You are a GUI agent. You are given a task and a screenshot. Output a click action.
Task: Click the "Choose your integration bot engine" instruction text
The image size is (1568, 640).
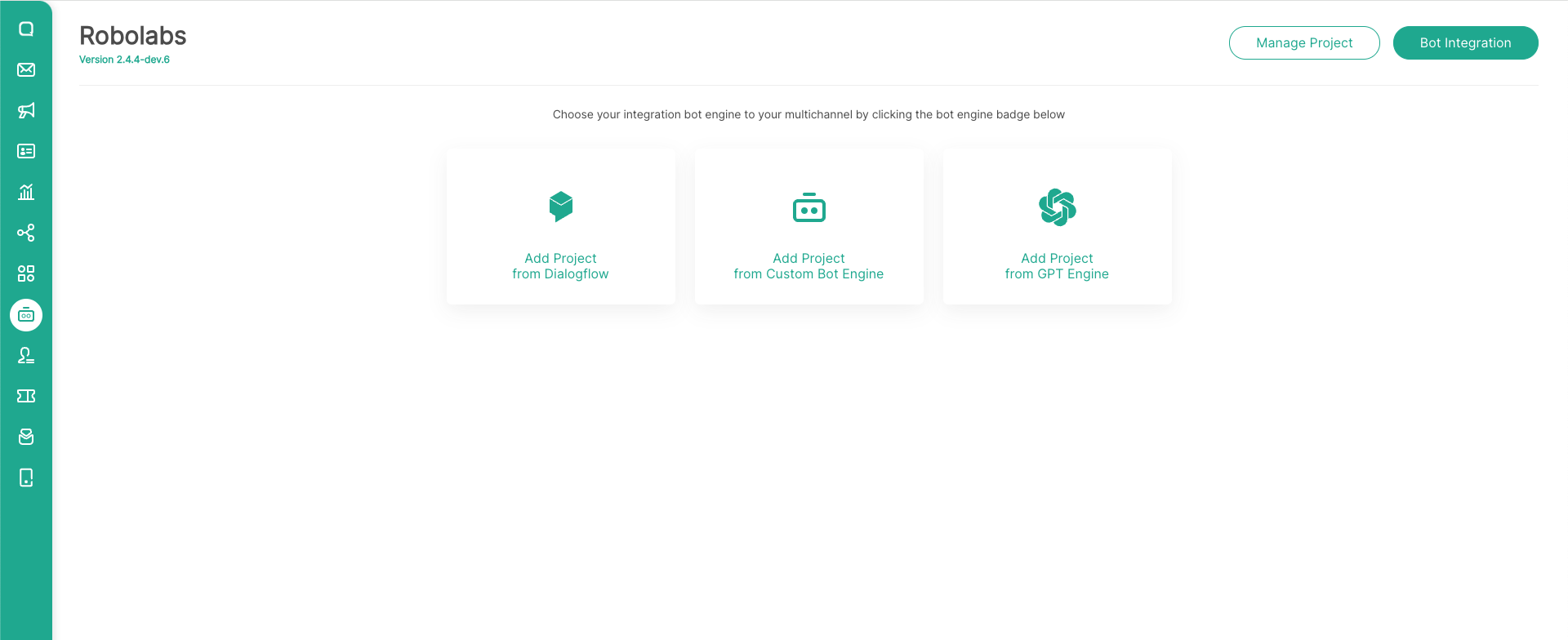coord(808,114)
